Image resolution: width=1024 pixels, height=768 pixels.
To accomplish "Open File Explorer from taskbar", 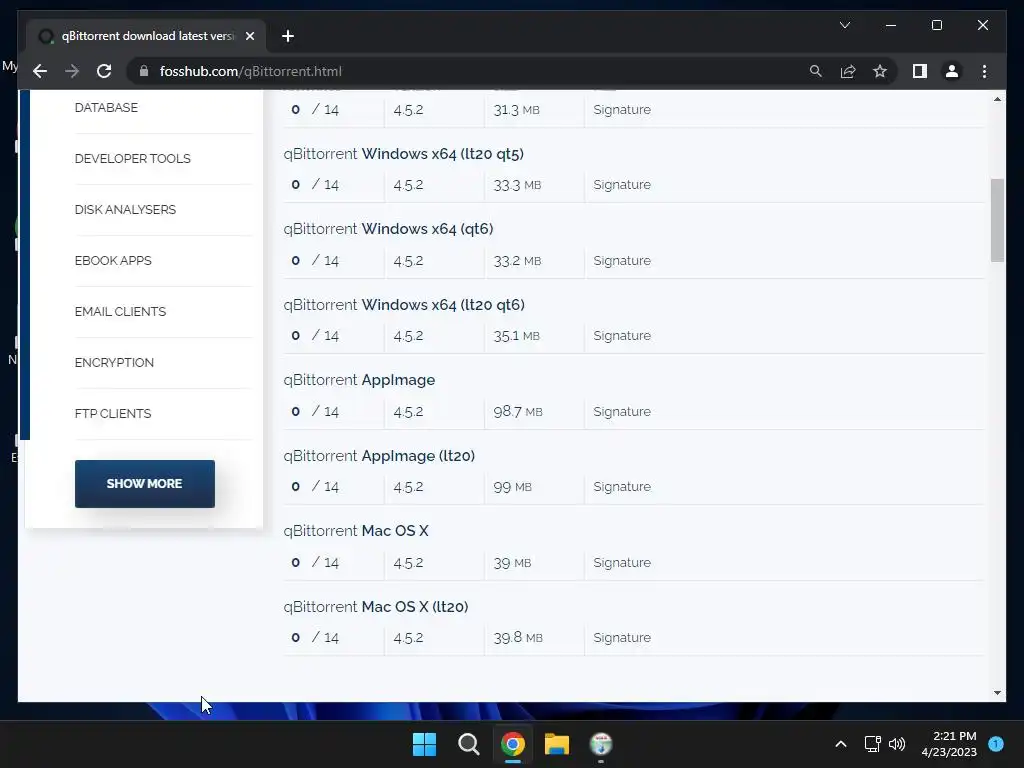I will [557, 744].
